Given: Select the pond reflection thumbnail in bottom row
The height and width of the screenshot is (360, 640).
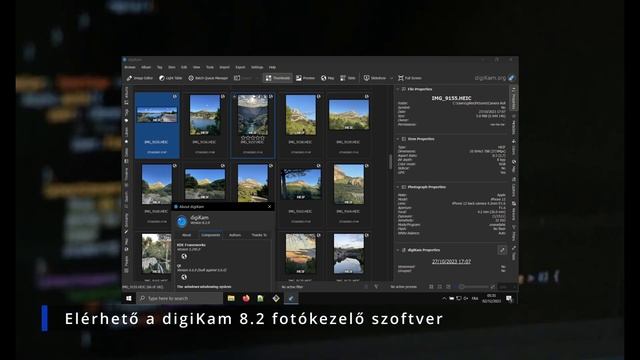Looking at the screenshot, I should 349,253.
